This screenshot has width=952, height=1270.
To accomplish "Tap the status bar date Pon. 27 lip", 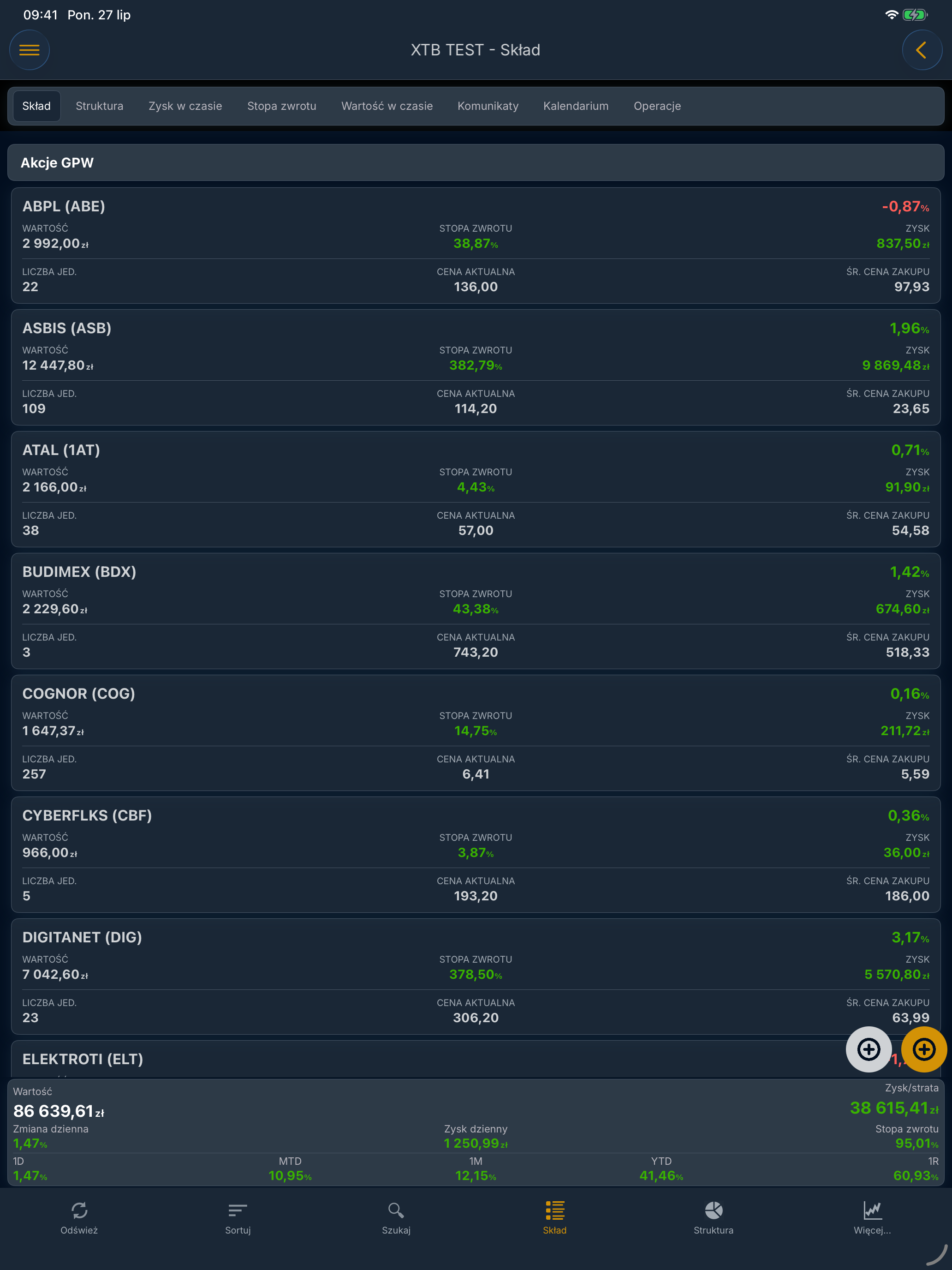I will (99, 15).
